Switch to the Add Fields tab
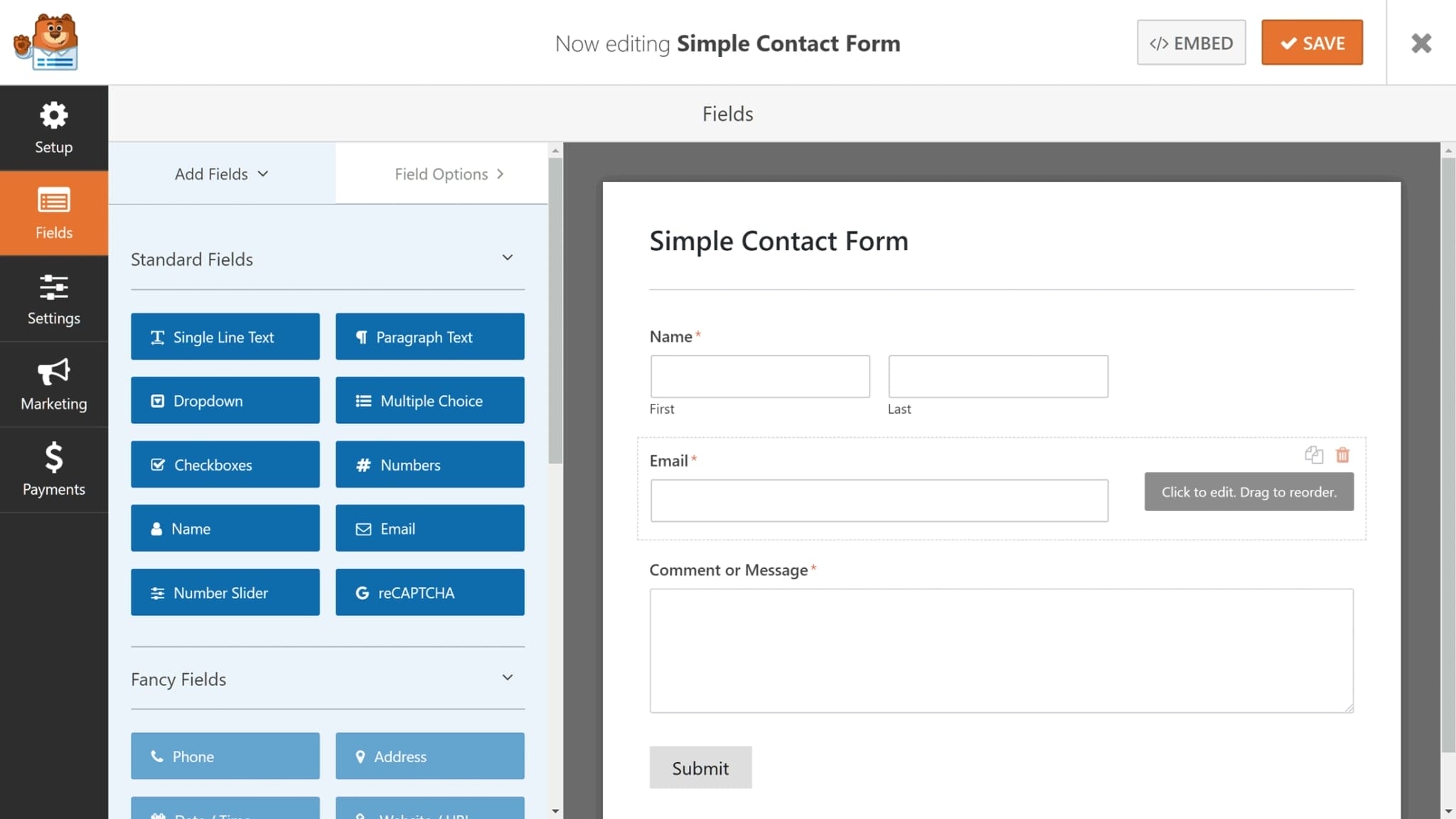 [221, 174]
